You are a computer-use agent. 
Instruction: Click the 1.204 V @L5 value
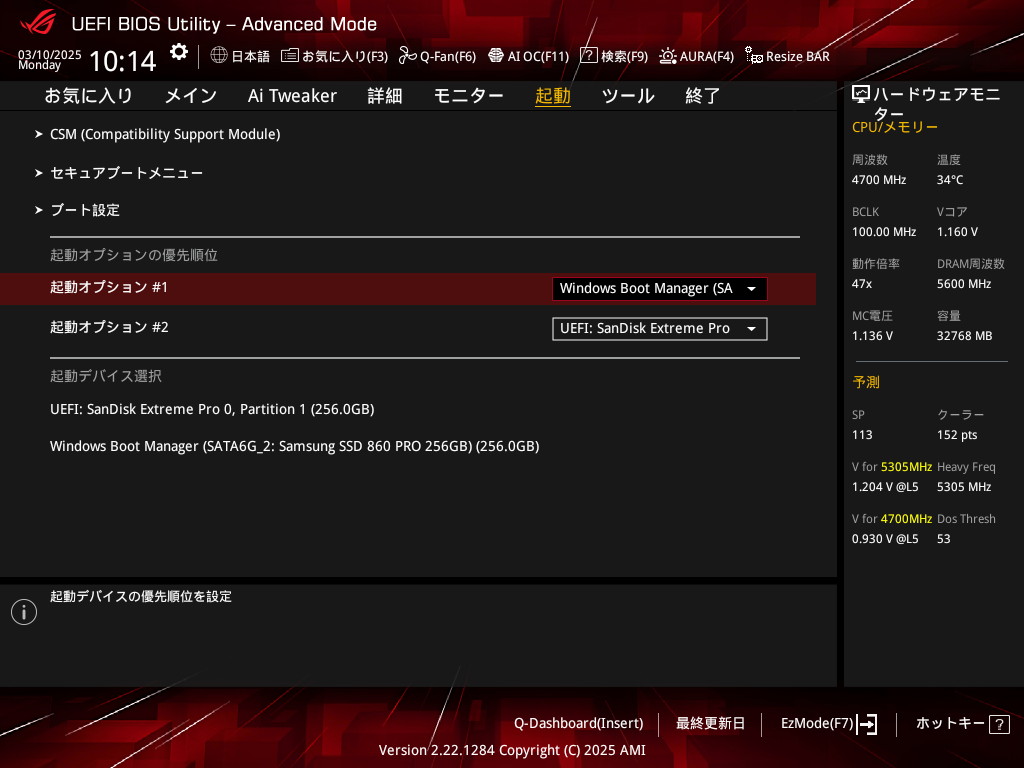pyautogui.click(x=885, y=487)
